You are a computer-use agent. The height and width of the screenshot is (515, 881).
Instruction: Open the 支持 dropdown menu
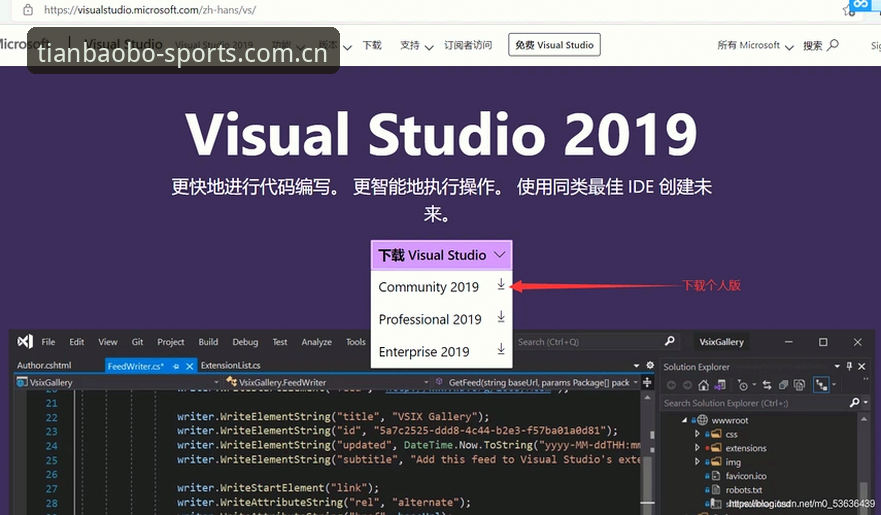416,45
